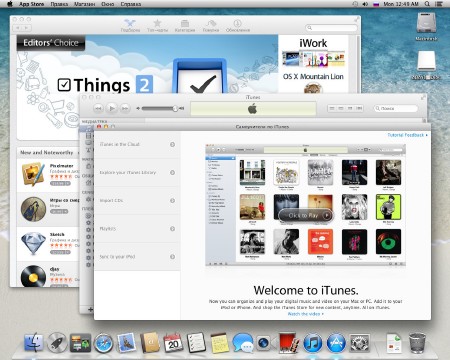Click menu bar clock Mon 12:49 AM

[401, 4]
